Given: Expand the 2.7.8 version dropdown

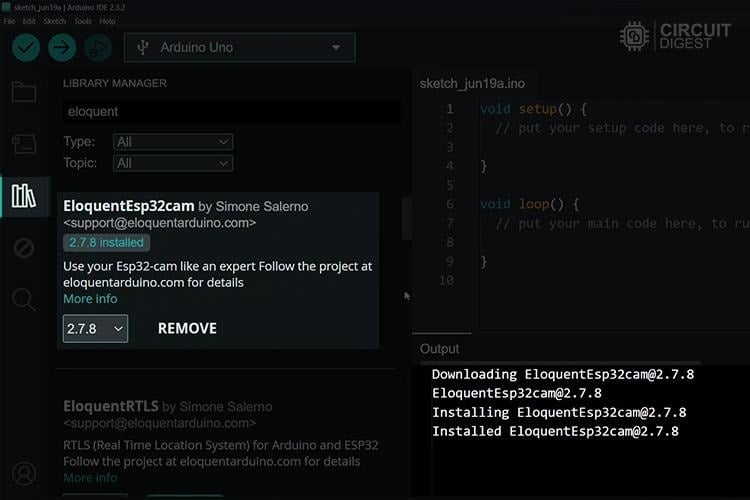Looking at the screenshot, I should pos(95,328).
